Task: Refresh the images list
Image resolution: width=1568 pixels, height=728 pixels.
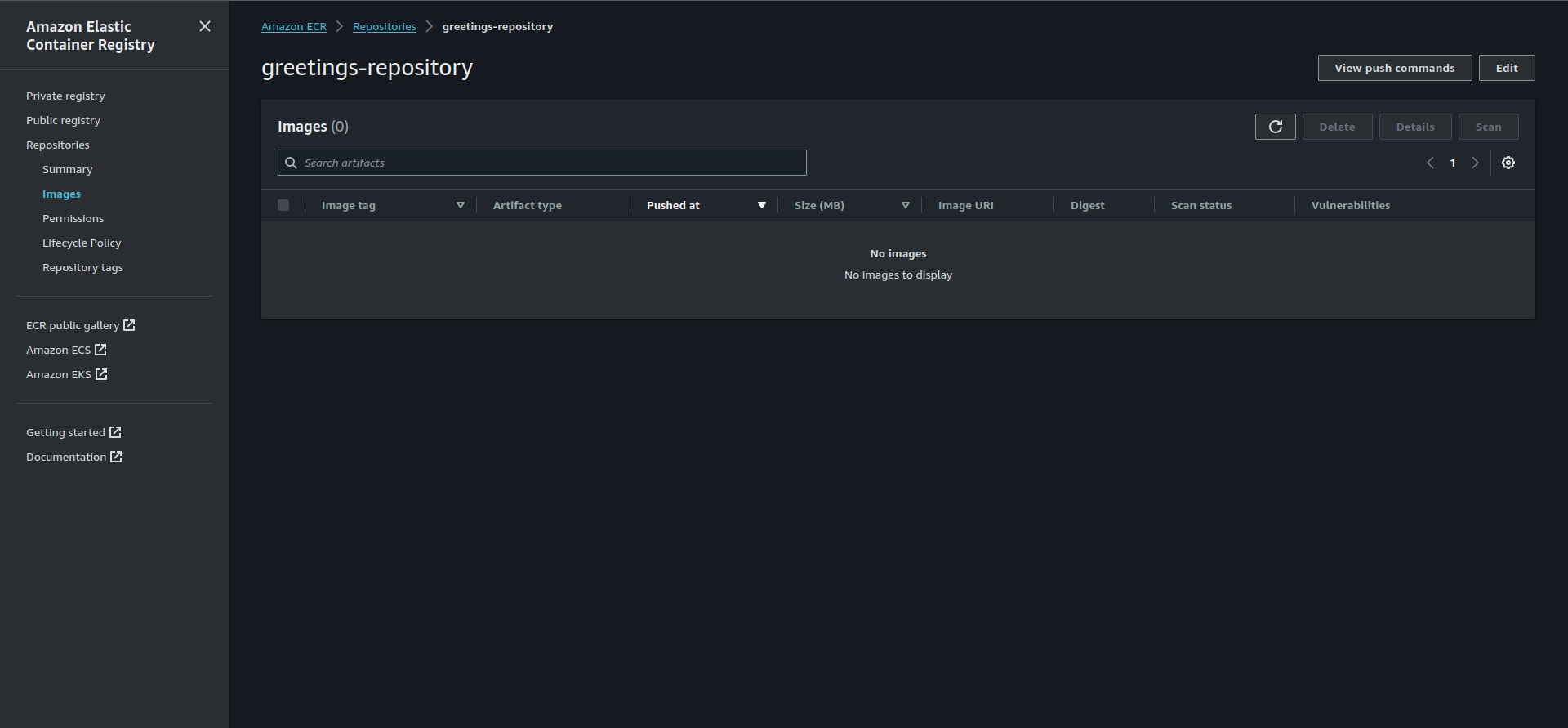Action: [1275, 127]
